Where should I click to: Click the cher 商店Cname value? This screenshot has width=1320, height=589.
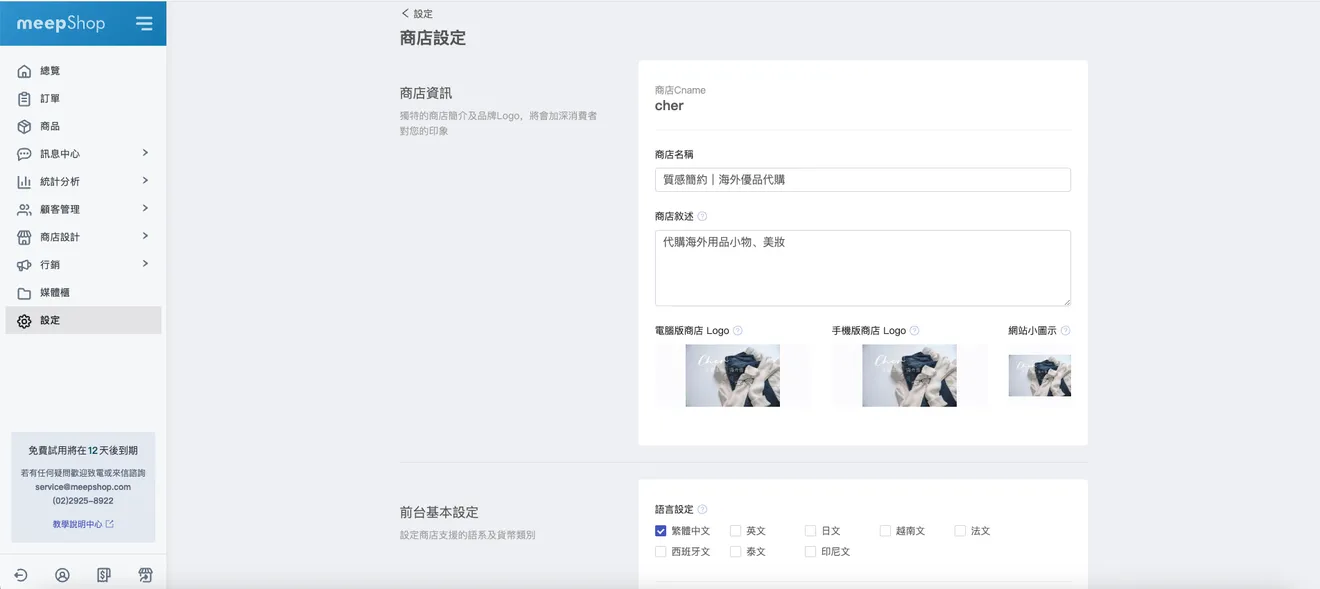[669, 106]
